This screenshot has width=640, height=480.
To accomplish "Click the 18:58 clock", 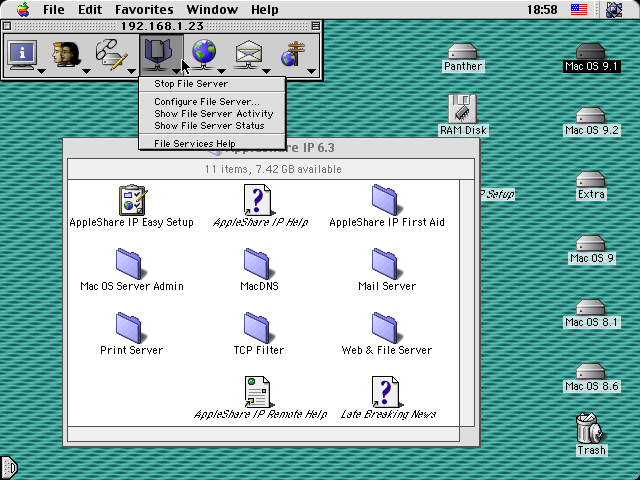I will point(542,9).
